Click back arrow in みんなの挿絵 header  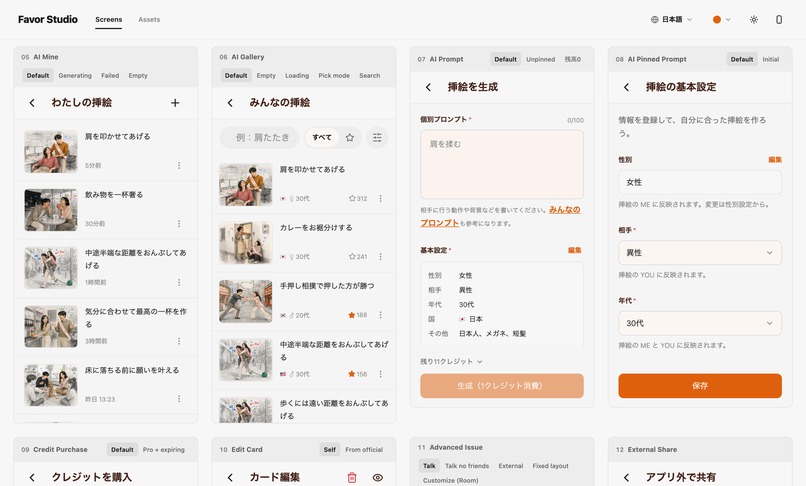230,103
